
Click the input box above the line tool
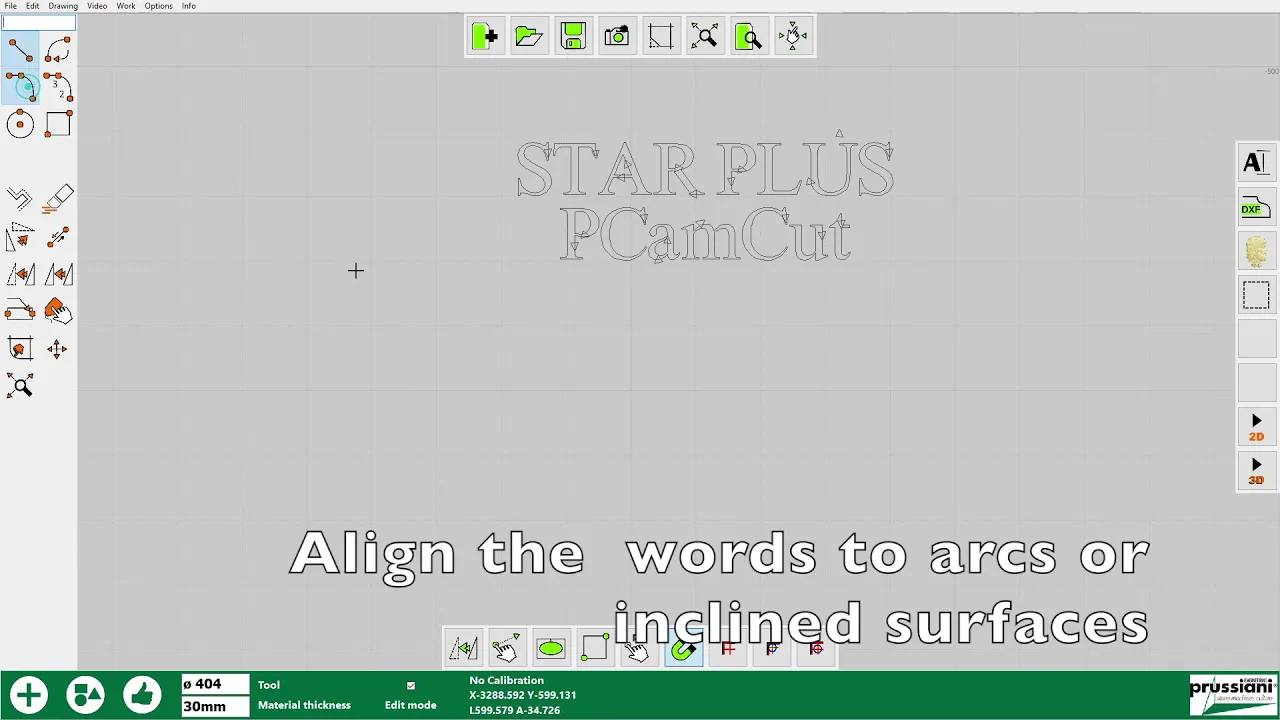(x=39, y=23)
